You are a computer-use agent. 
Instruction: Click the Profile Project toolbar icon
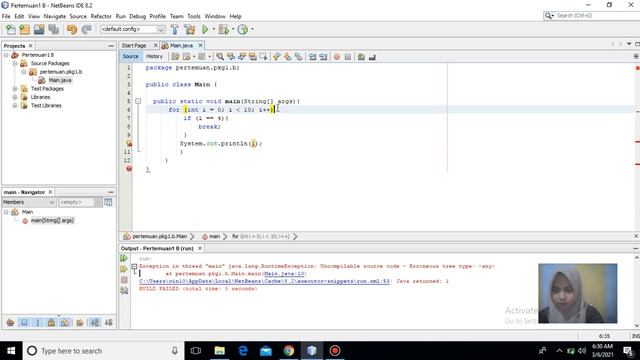[x=243, y=29]
